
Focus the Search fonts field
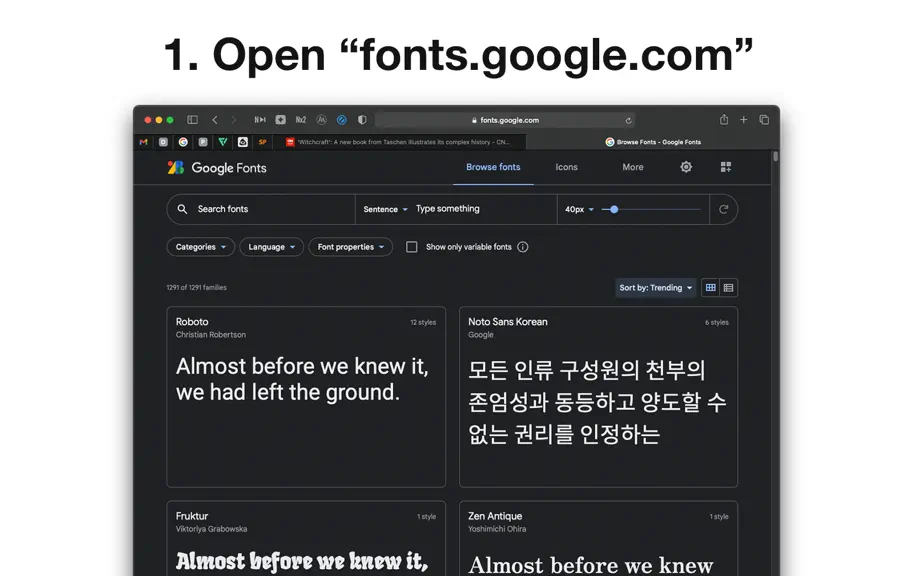260,209
